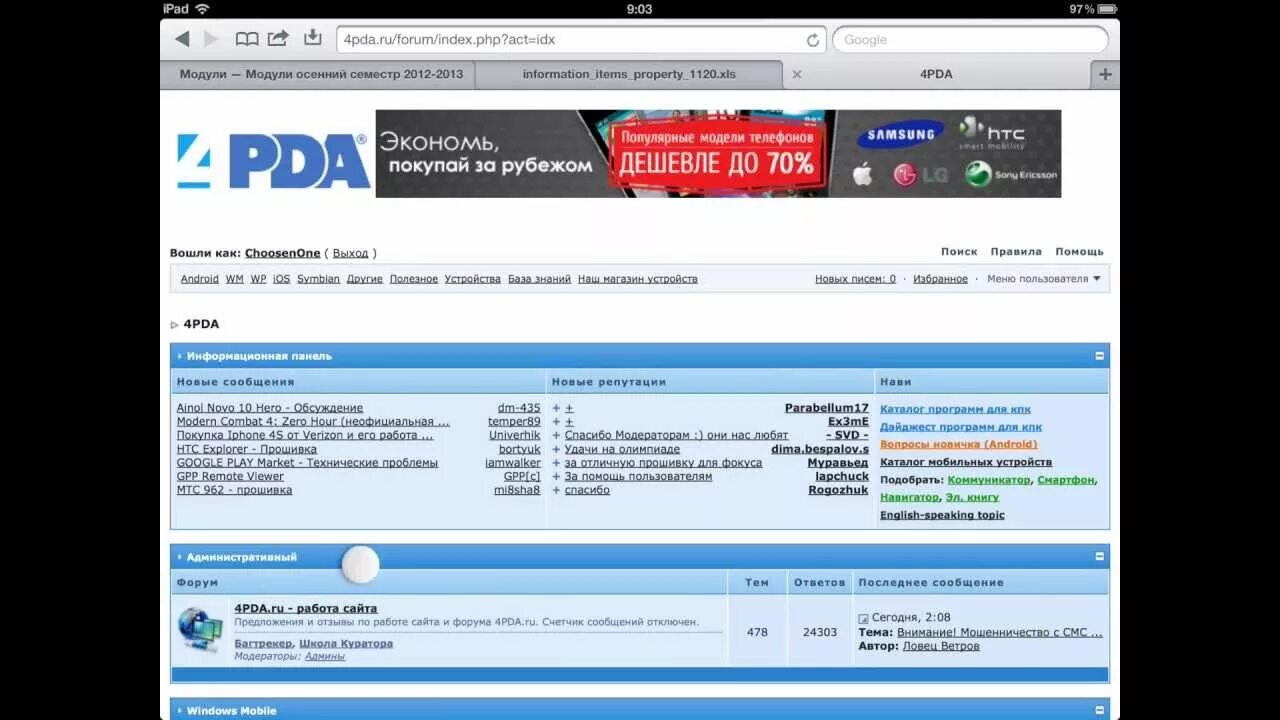The width and height of the screenshot is (1280, 720).
Task: Open Школа Куратора subforum link
Action: (346, 643)
